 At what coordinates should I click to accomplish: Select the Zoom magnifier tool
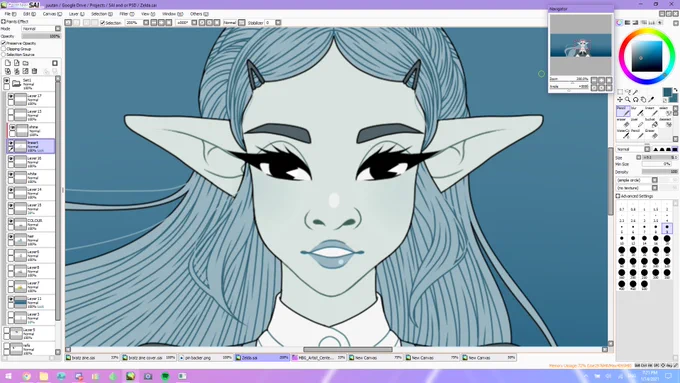[628, 99]
